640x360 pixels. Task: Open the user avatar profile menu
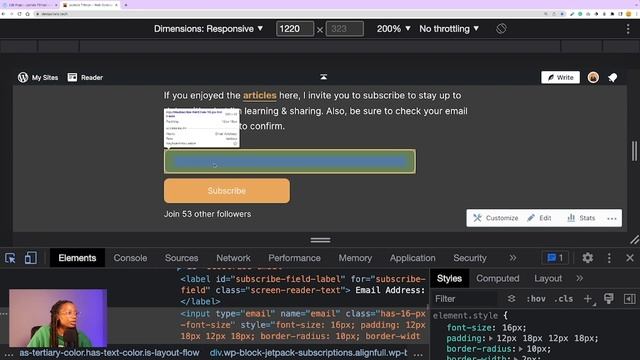coord(593,78)
